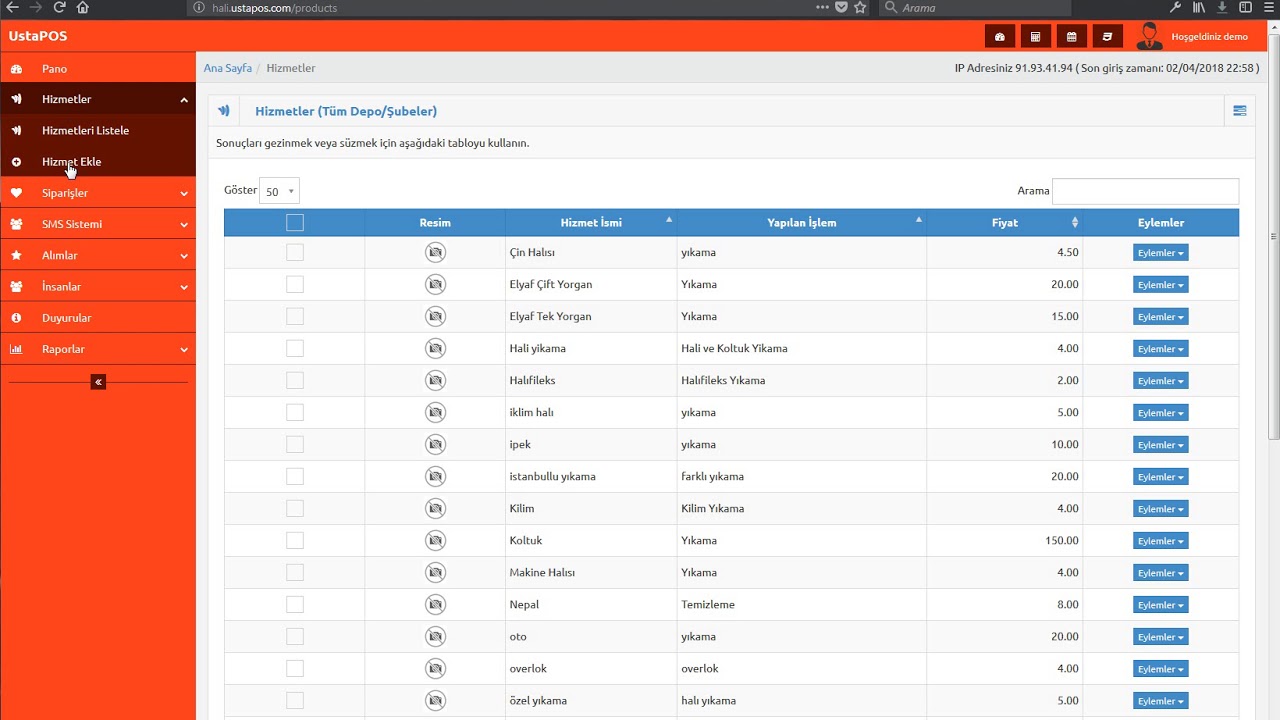Click the list view icon in Hizmetler panel header
The height and width of the screenshot is (720, 1280).
point(1240,111)
